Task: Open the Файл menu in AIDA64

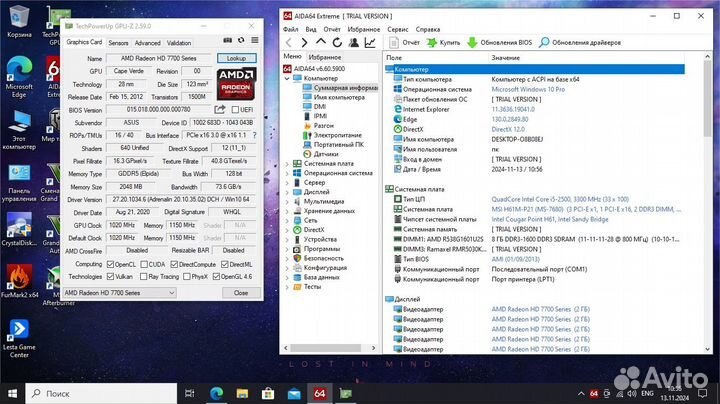Action: tap(291, 29)
